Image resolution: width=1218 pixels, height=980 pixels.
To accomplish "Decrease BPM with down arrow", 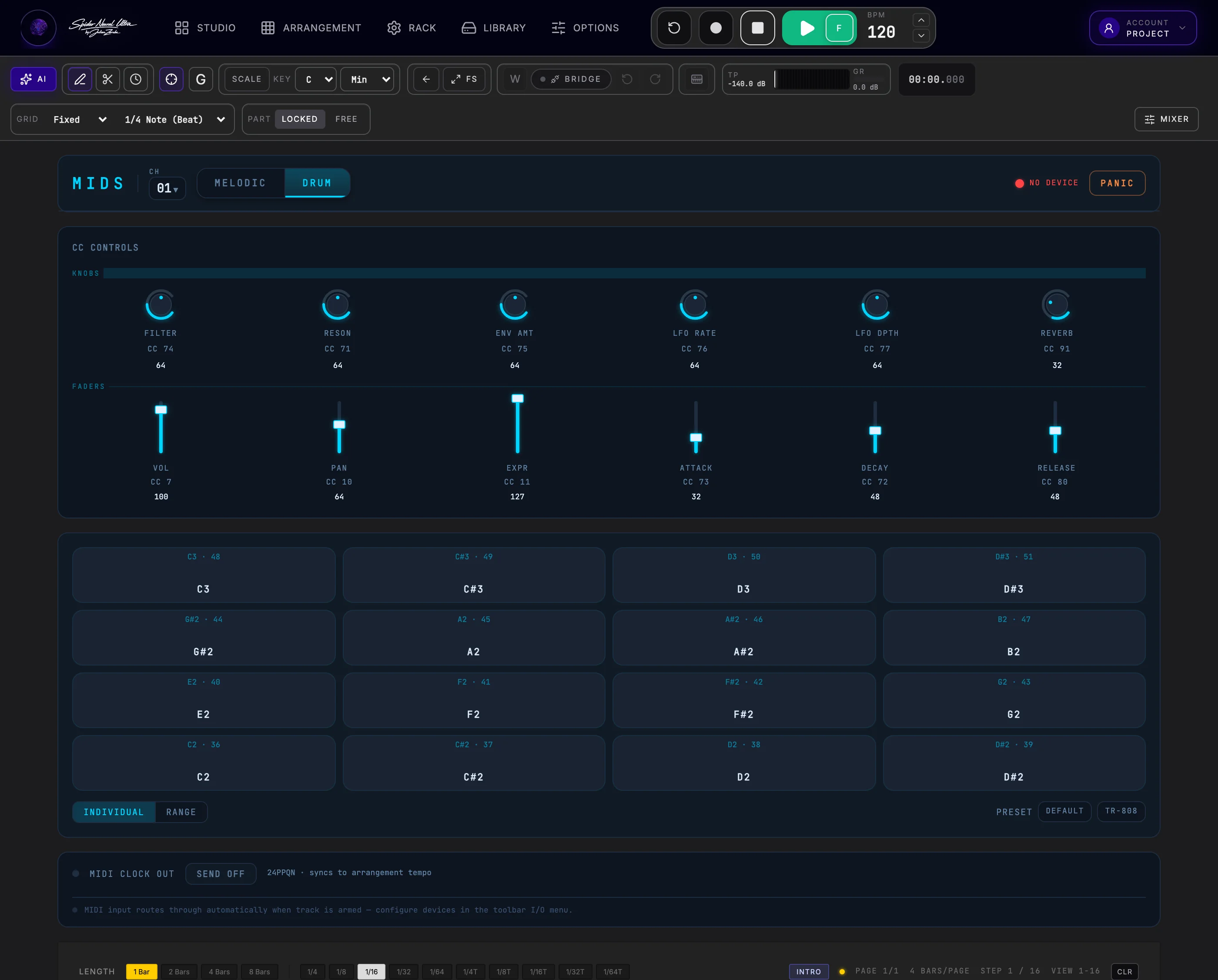I will click(x=921, y=36).
